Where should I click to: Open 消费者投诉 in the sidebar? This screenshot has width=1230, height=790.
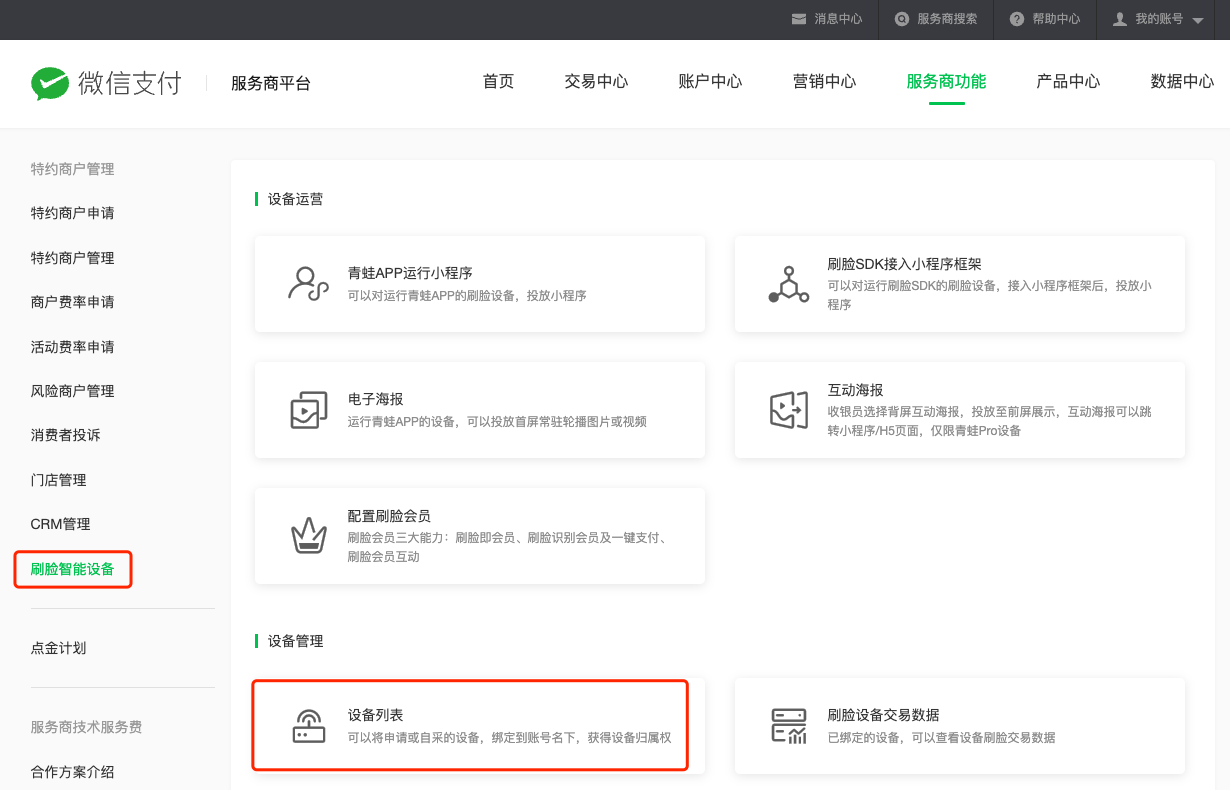[x=66, y=435]
